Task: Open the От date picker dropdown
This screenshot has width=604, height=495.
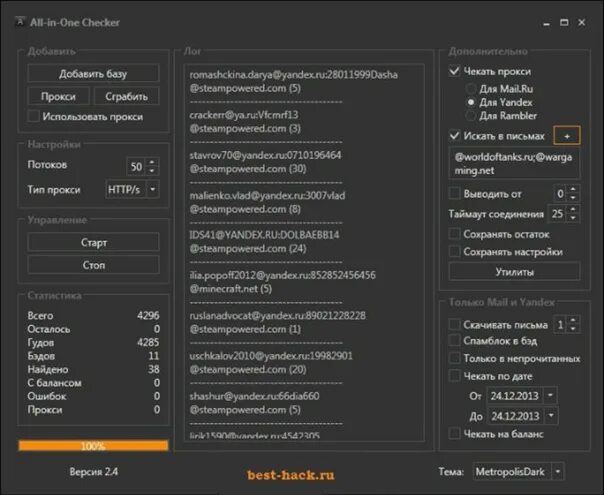Action: (x=550, y=395)
